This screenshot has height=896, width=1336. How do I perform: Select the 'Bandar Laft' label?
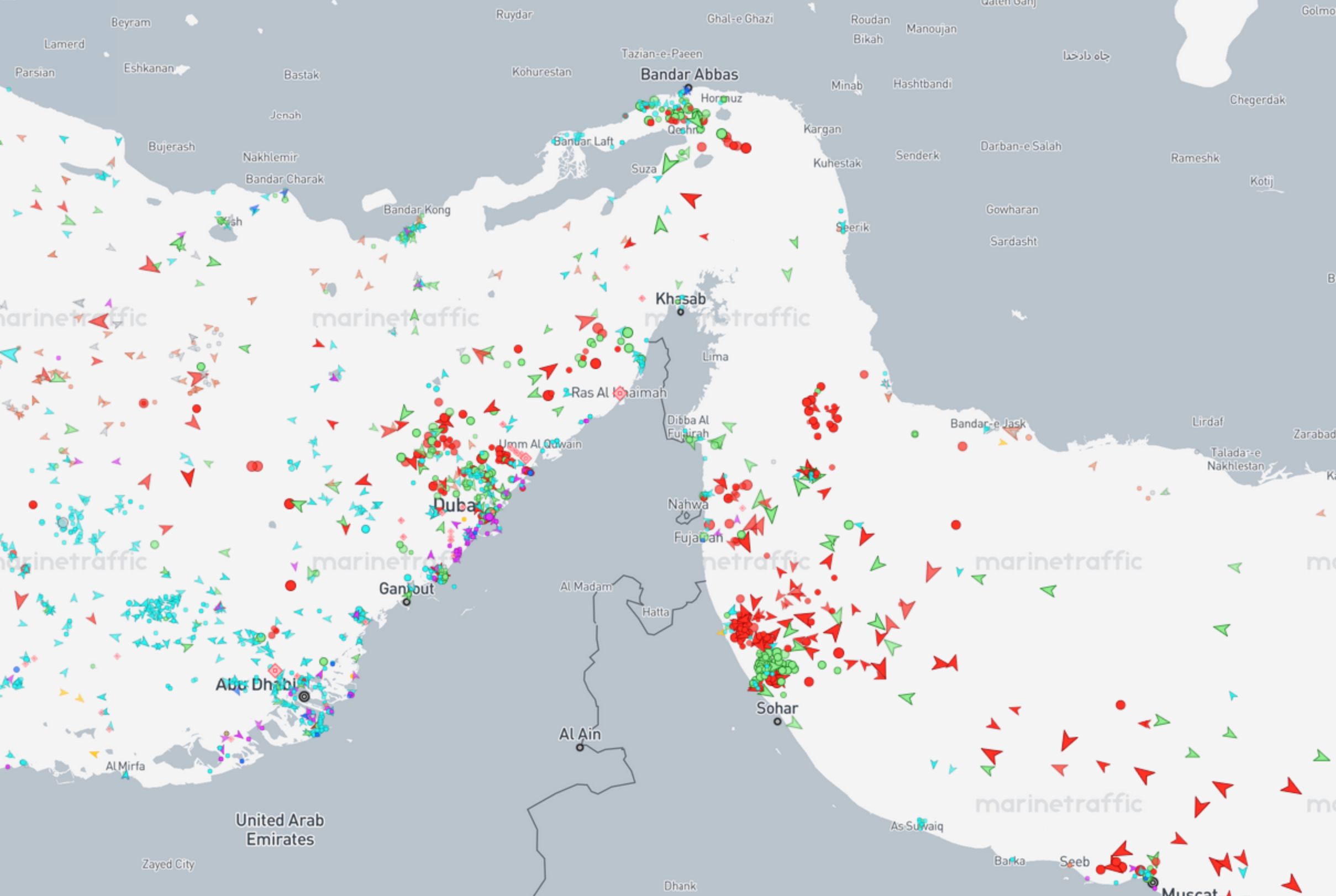click(x=583, y=141)
